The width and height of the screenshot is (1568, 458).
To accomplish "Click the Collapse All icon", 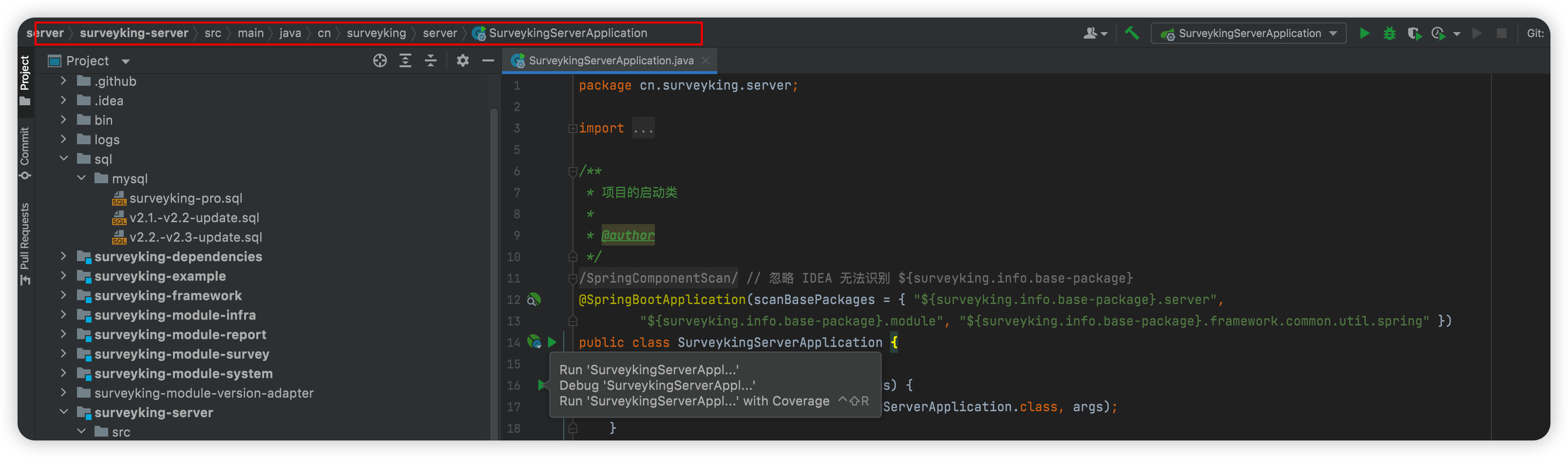I will click(x=430, y=60).
